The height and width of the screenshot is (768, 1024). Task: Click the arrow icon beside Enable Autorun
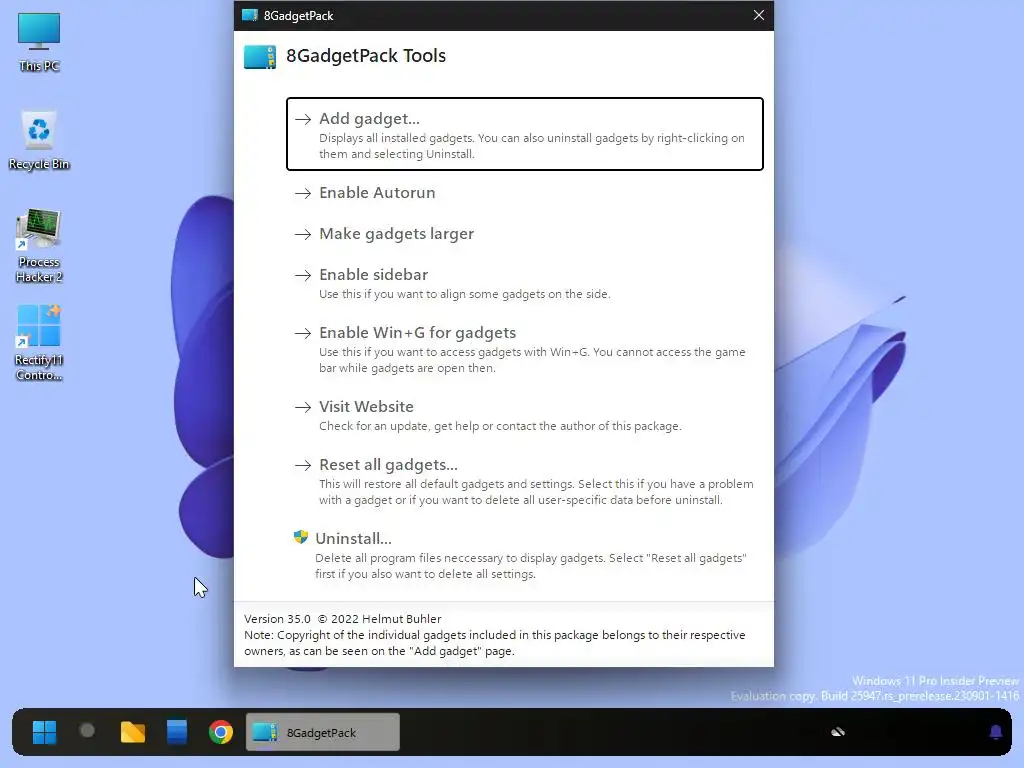(x=302, y=193)
